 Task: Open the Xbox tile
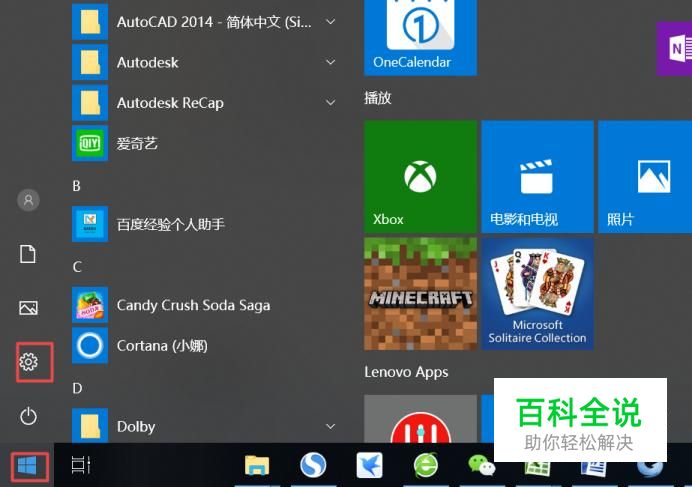click(x=420, y=177)
